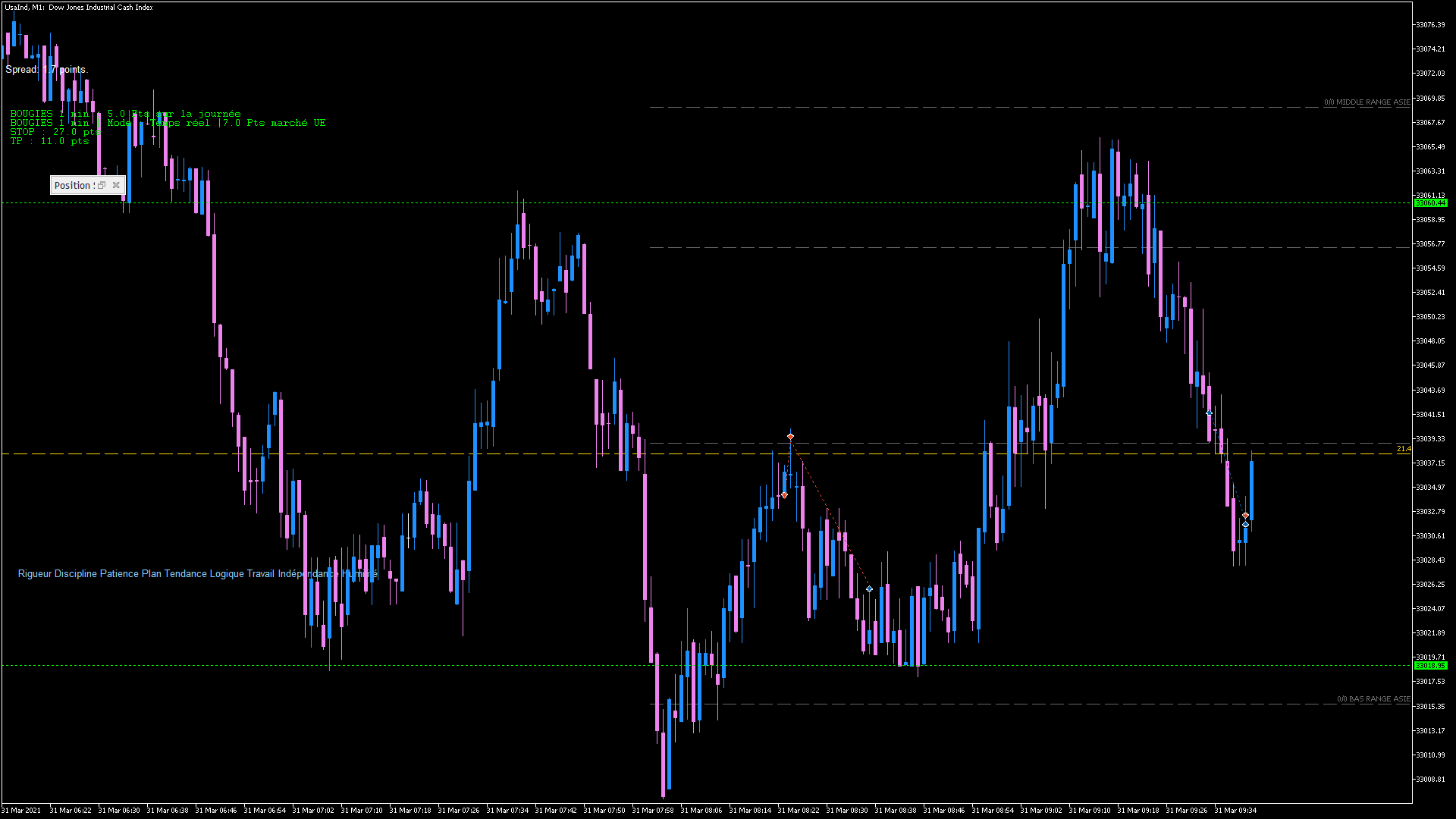Select the MIDDLE RANGE ASIE label
This screenshot has width=1456, height=819.
point(1367,102)
